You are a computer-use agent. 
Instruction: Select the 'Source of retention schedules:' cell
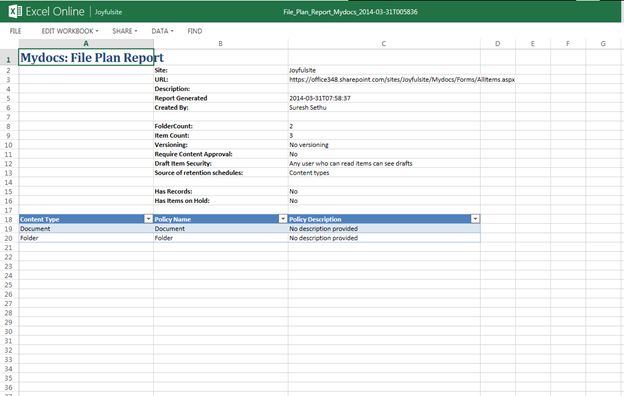point(221,173)
